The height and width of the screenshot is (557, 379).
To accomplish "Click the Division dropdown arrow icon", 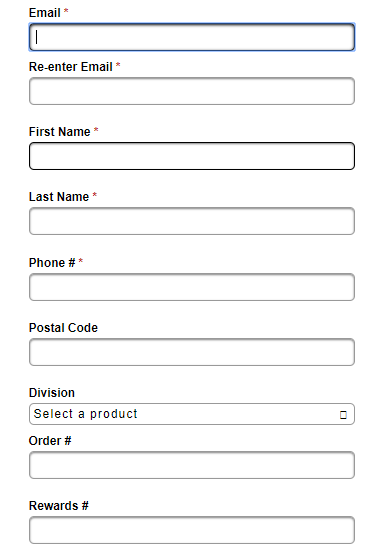I will pos(343,415).
